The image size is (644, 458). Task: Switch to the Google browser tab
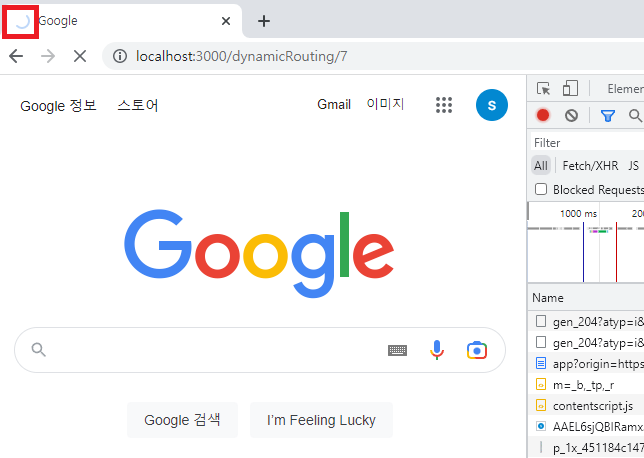[121, 21]
